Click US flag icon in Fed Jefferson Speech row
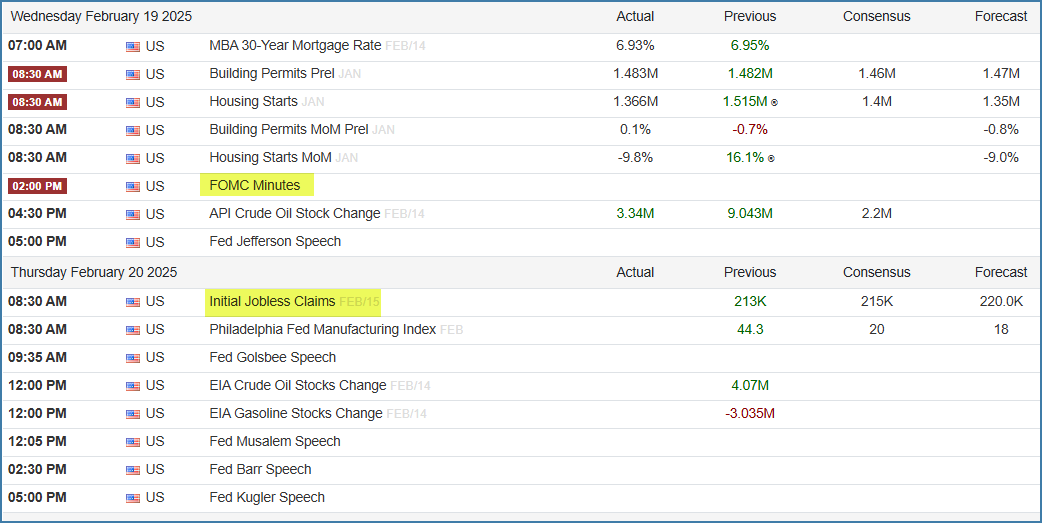The width and height of the screenshot is (1042, 523). tap(133, 243)
